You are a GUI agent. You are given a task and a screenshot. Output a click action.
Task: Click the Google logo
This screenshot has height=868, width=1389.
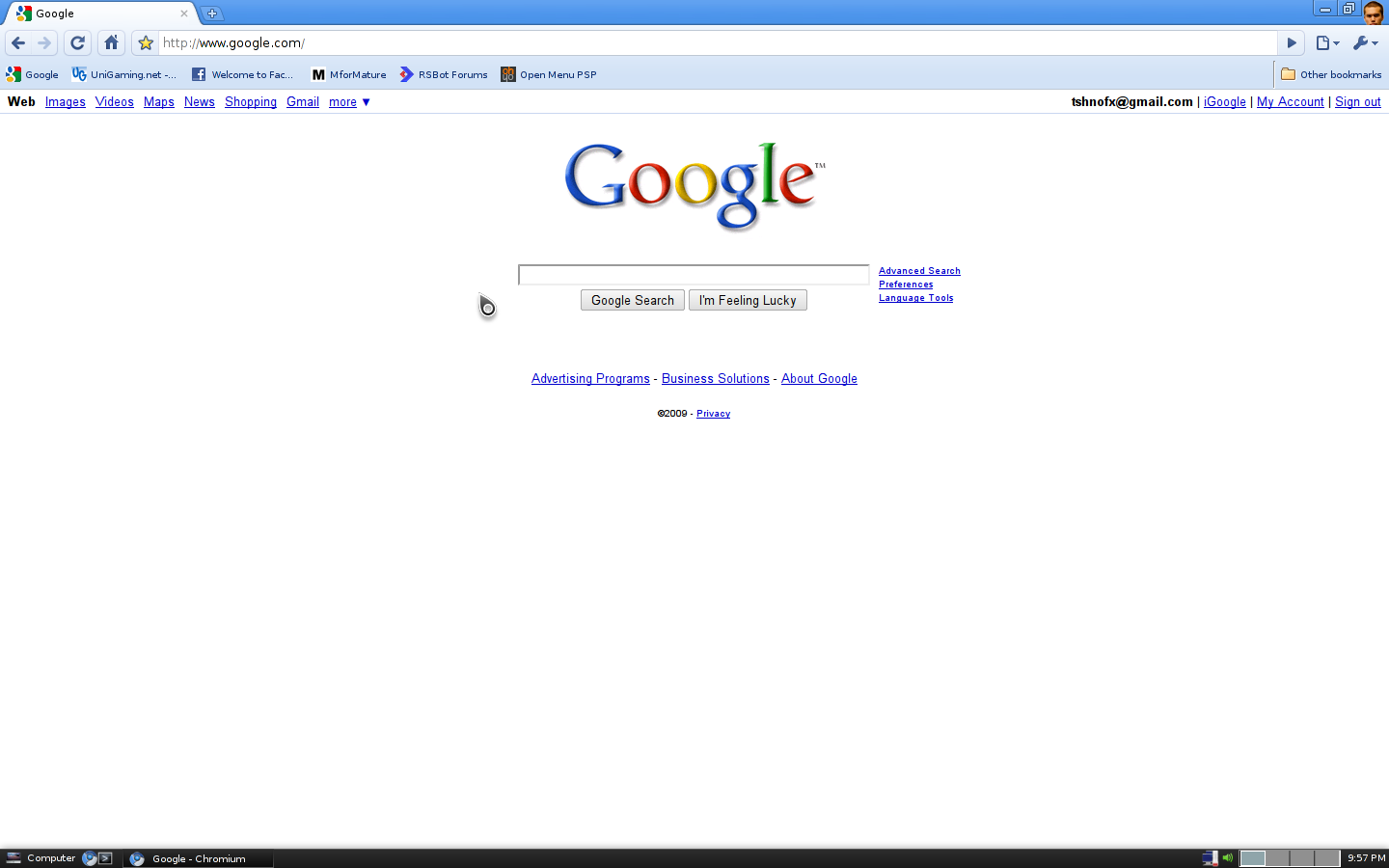(694, 185)
